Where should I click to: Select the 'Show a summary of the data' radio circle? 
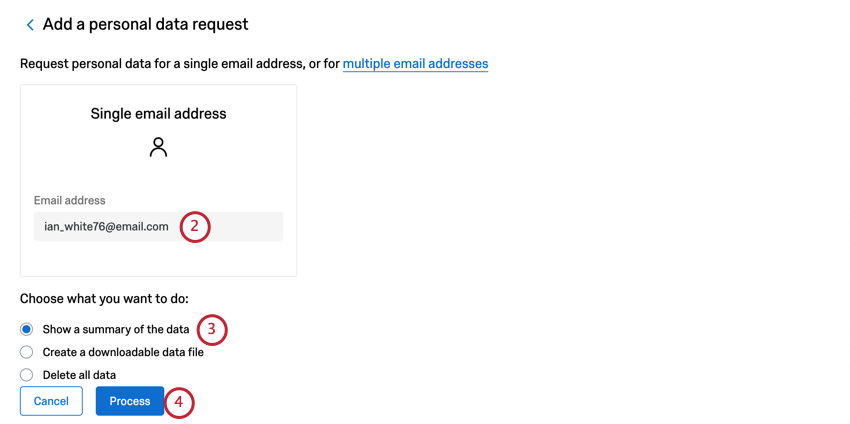point(27,329)
